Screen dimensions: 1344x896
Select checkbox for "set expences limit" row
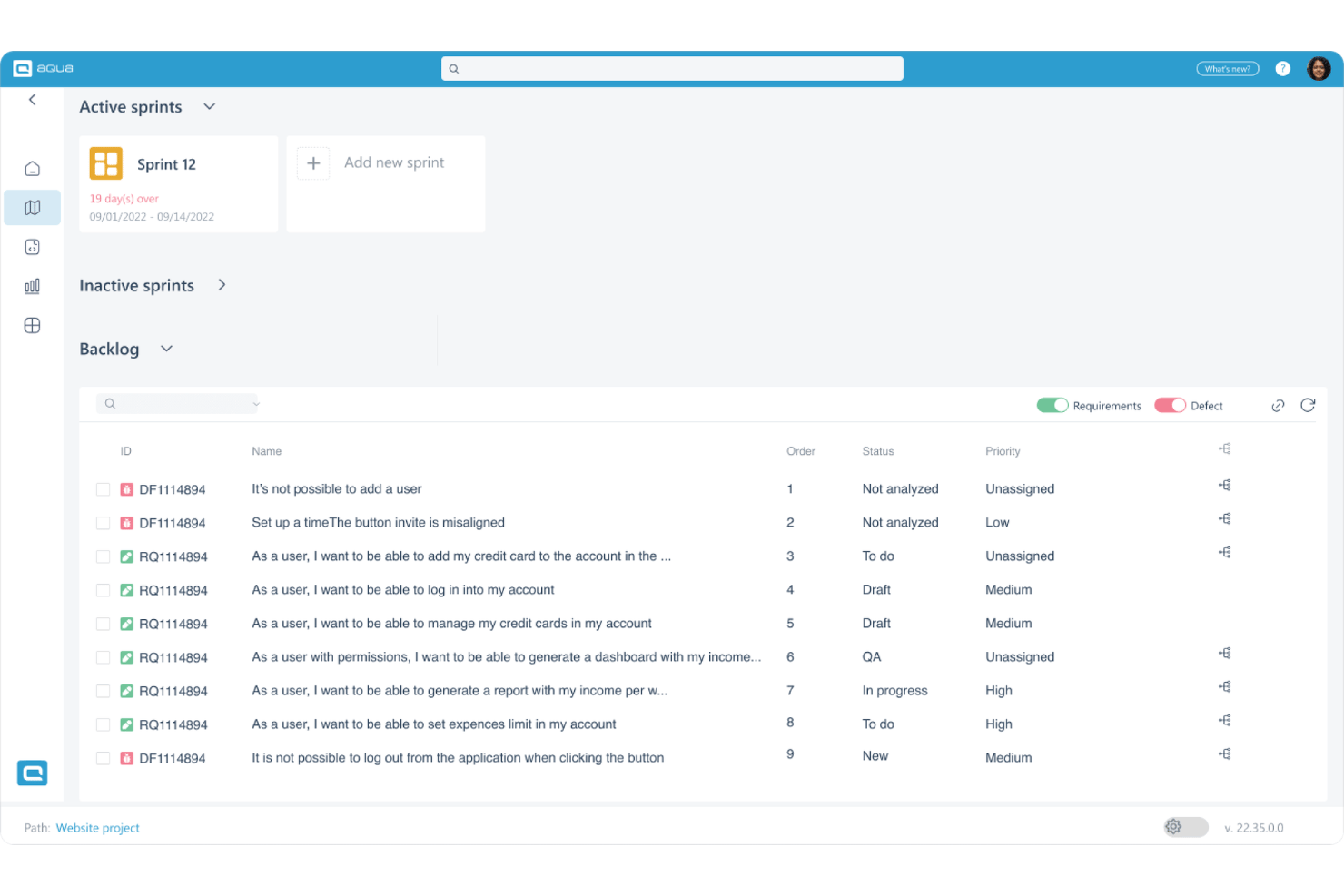tap(103, 724)
